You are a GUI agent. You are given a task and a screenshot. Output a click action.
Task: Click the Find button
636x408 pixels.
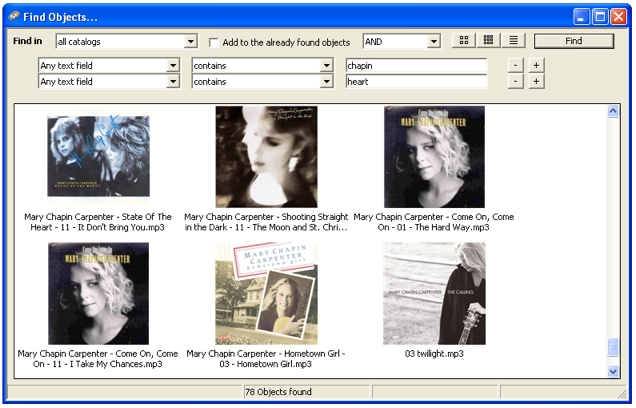pyautogui.click(x=574, y=41)
